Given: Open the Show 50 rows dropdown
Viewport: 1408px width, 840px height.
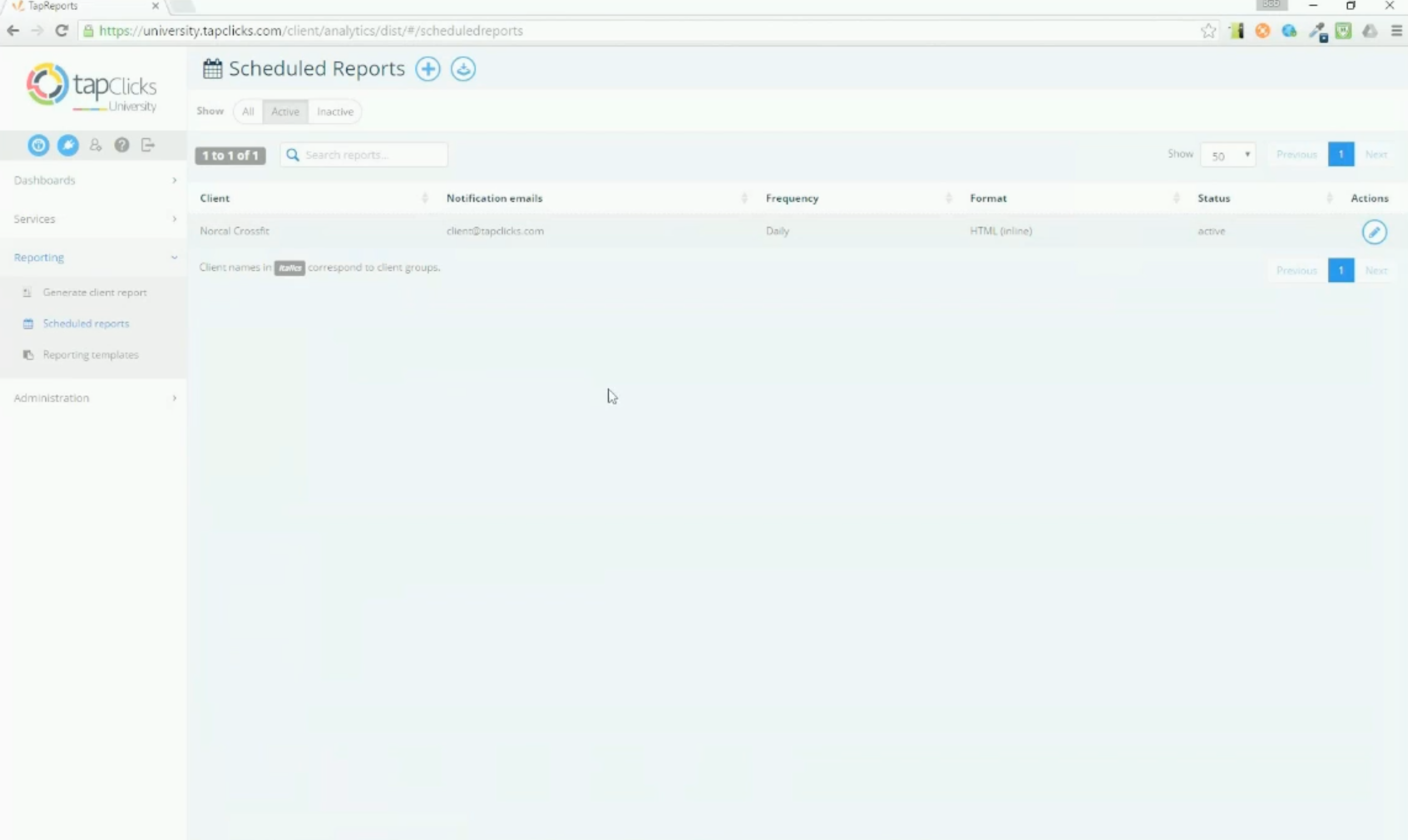Looking at the screenshot, I should [x=1228, y=155].
